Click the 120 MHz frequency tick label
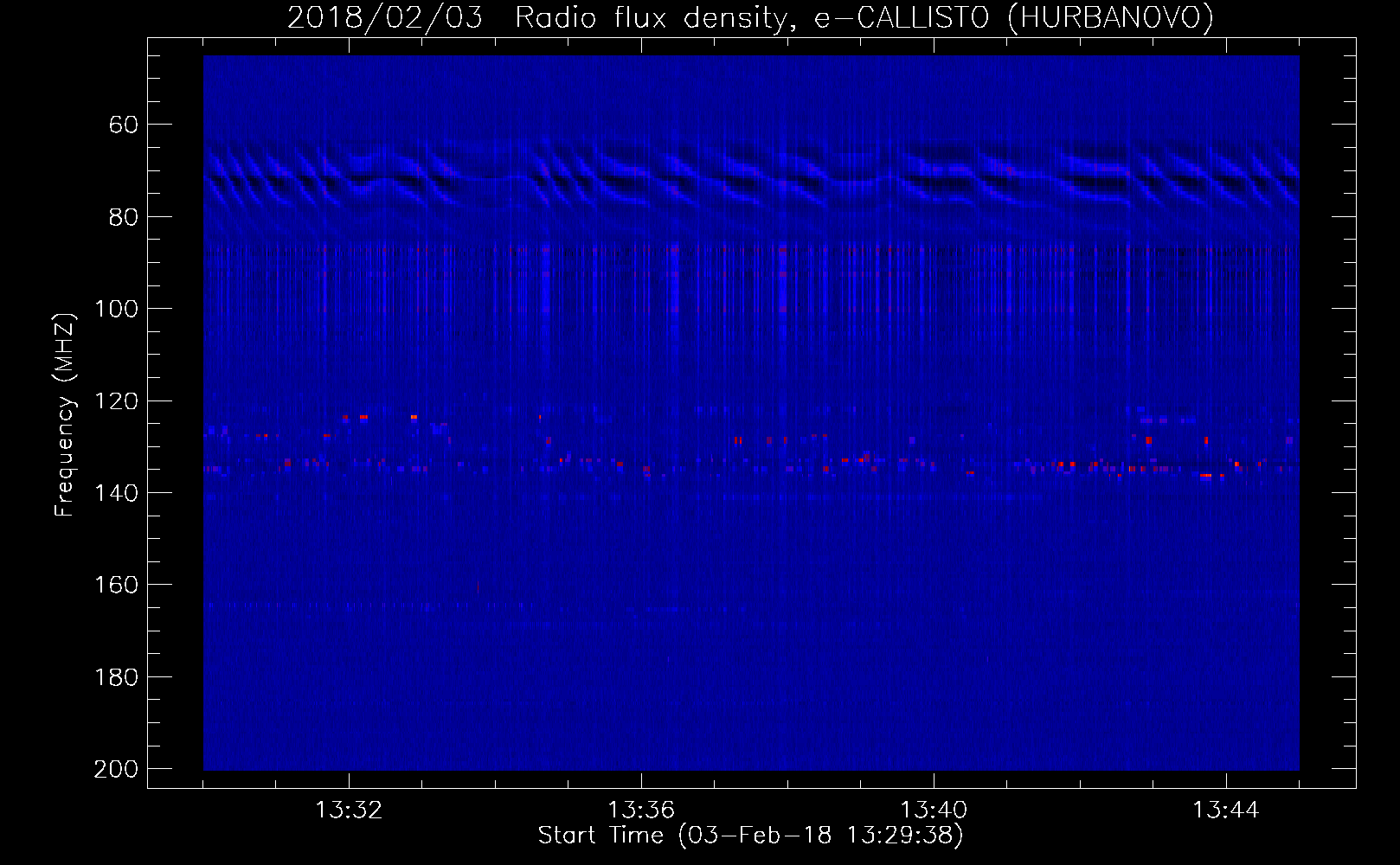Viewport: 1400px width, 865px height. [x=116, y=401]
